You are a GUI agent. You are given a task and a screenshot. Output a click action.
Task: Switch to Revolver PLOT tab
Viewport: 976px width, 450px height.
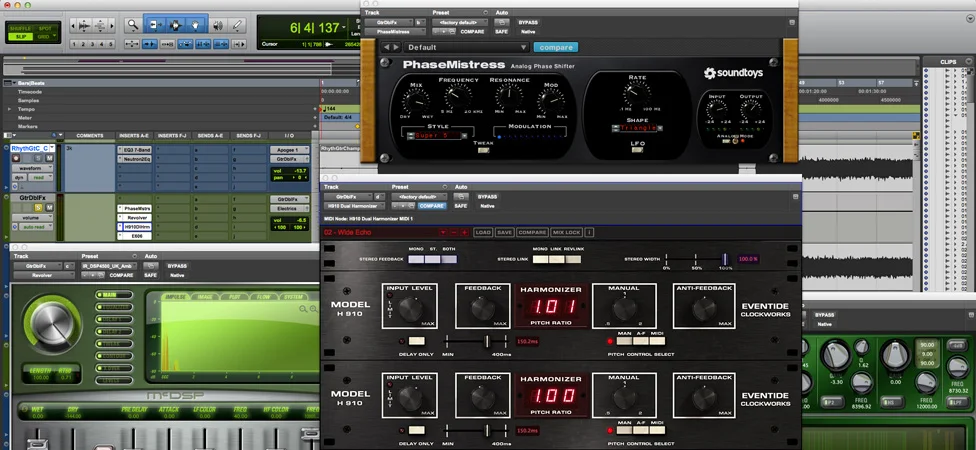point(235,297)
